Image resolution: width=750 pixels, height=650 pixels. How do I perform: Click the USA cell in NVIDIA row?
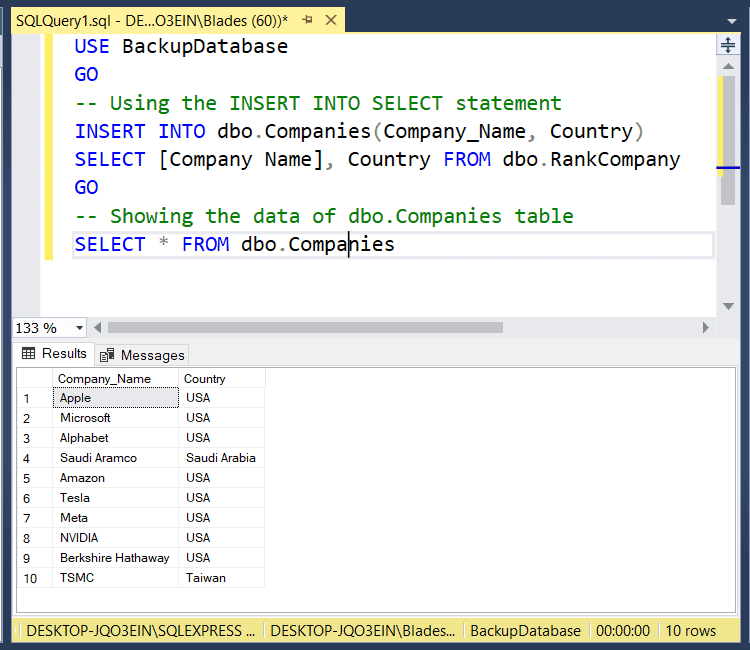[222, 538]
